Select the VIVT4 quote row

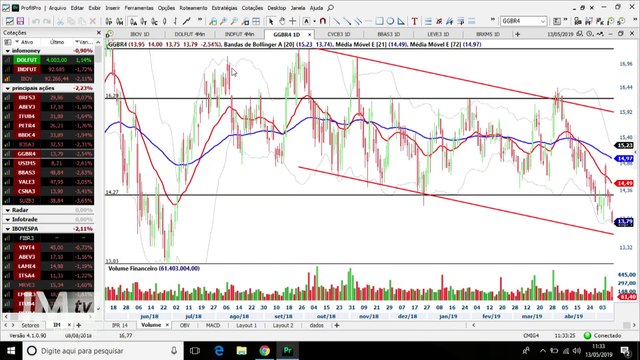(x=48, y=247)
